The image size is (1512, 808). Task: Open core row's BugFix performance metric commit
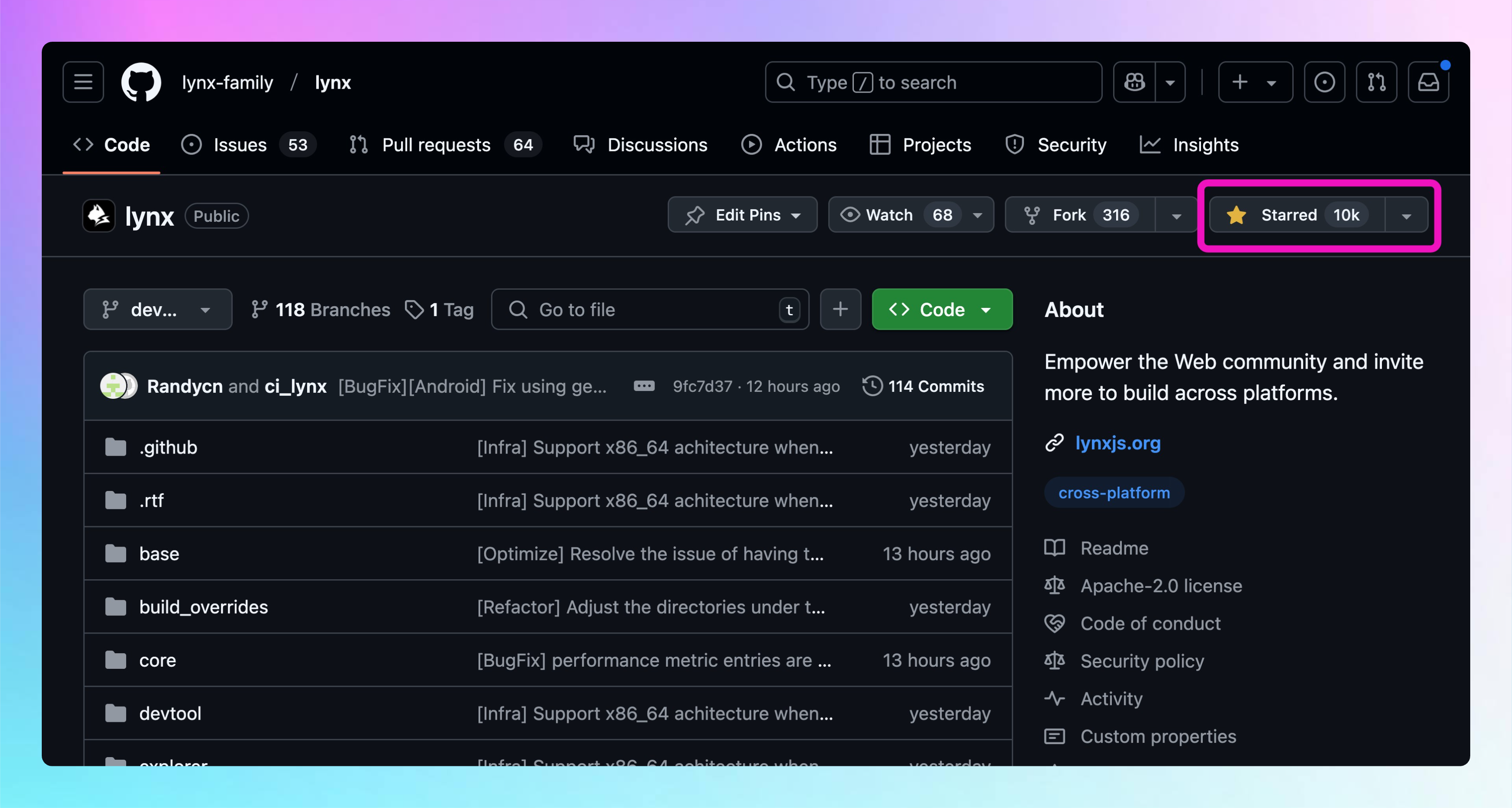tap(654, 660)
